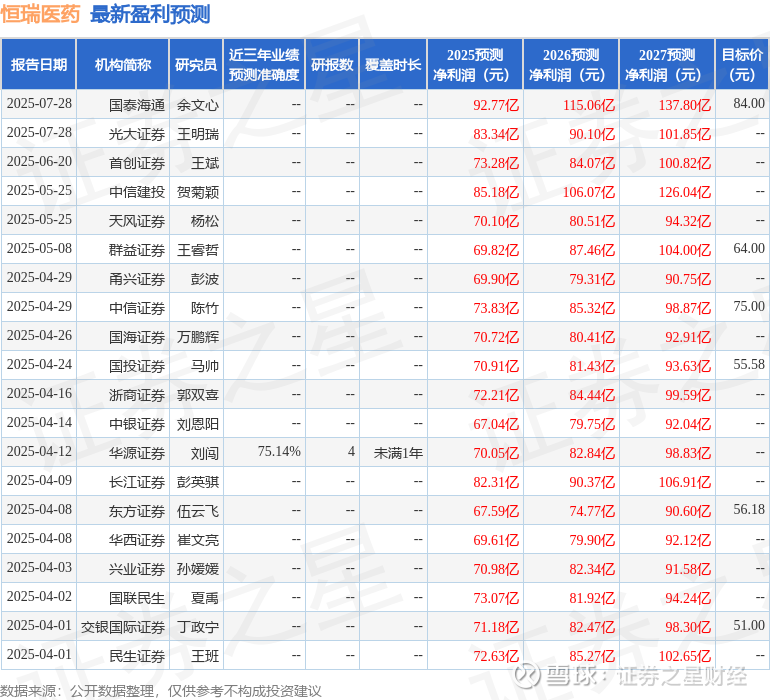Click the 2026预测净利润 column header

[571, 65]
